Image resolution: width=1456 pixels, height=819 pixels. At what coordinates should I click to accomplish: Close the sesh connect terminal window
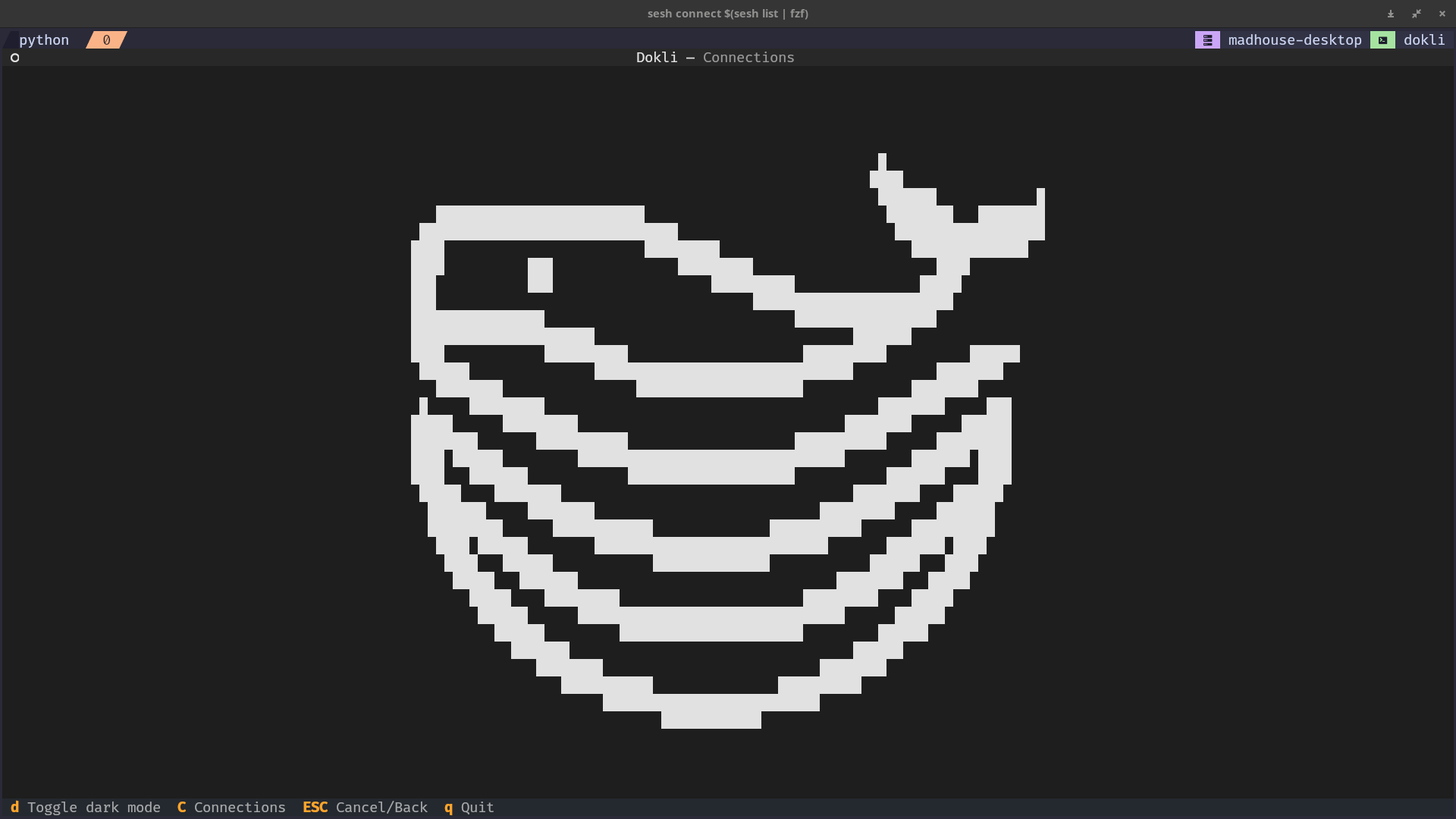click(1442, 14)
